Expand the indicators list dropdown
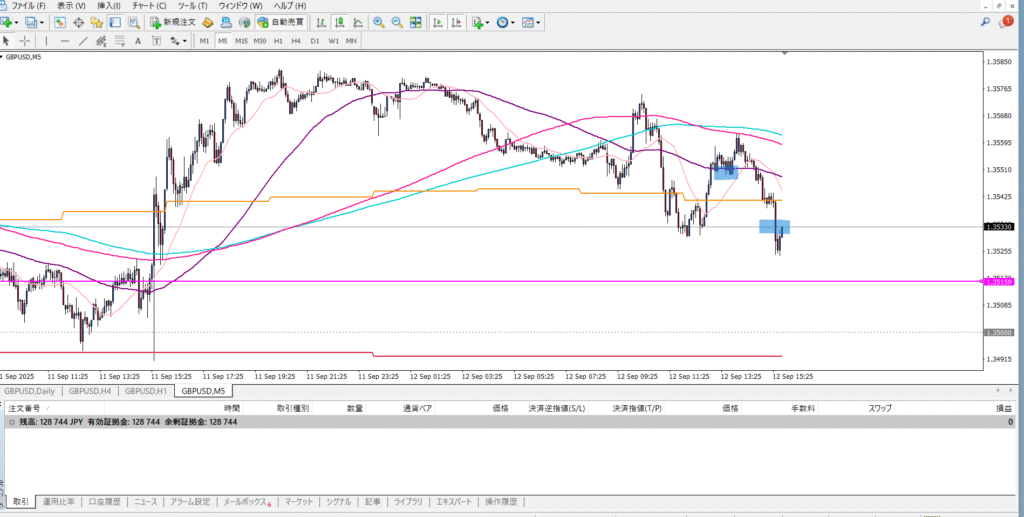The image size is (1024, 517). coord(488,21)
